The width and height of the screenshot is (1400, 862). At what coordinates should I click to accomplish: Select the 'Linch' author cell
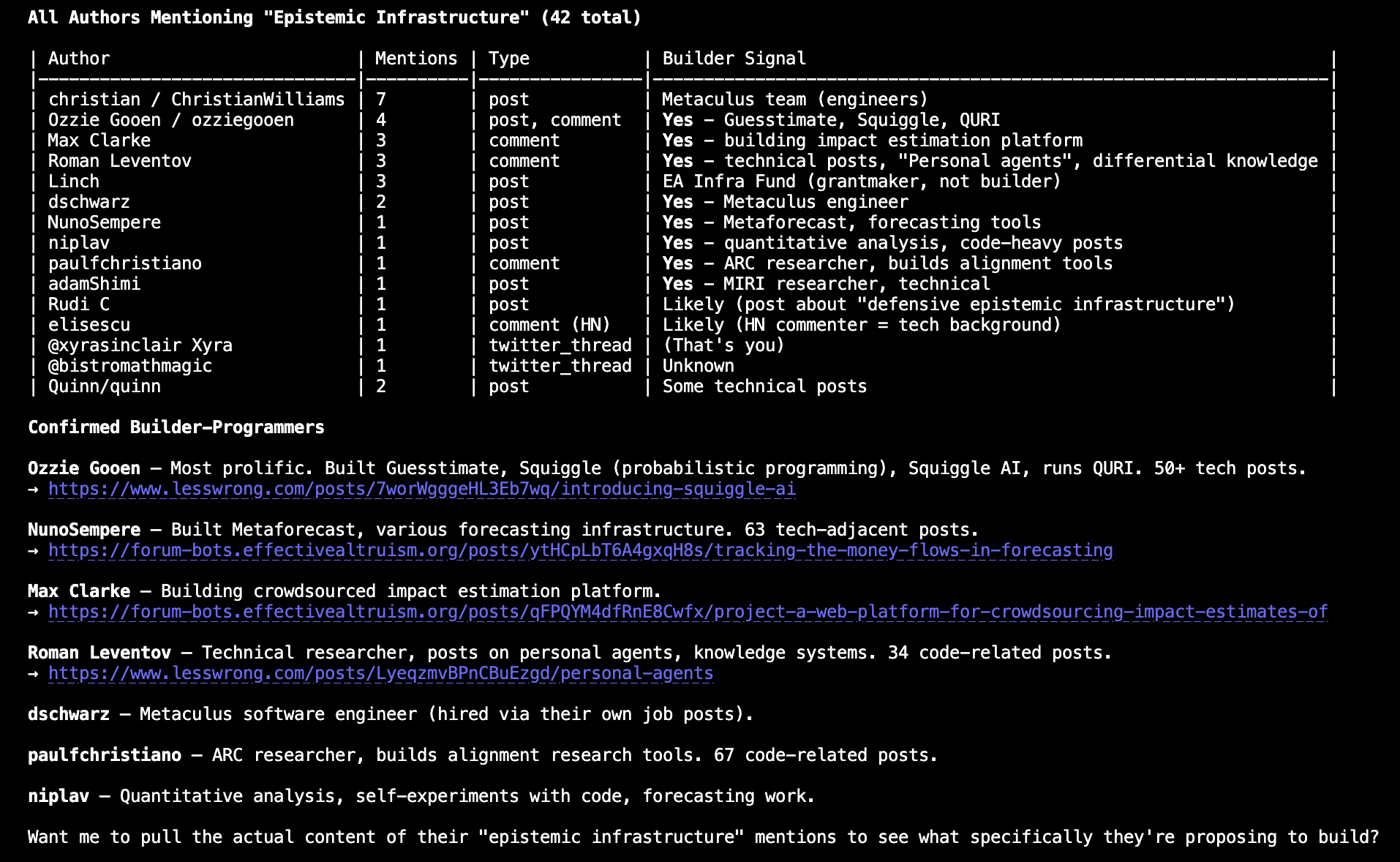pos(74,181)
